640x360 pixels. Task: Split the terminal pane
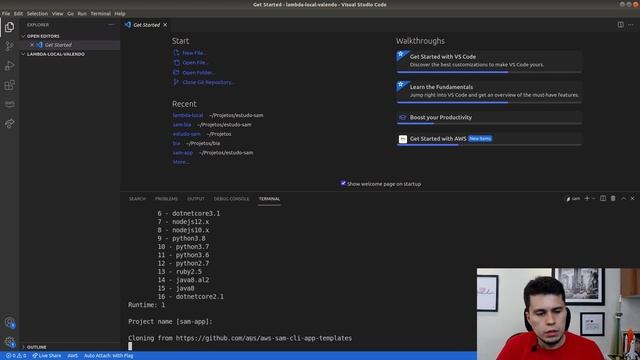click(603, 198)
